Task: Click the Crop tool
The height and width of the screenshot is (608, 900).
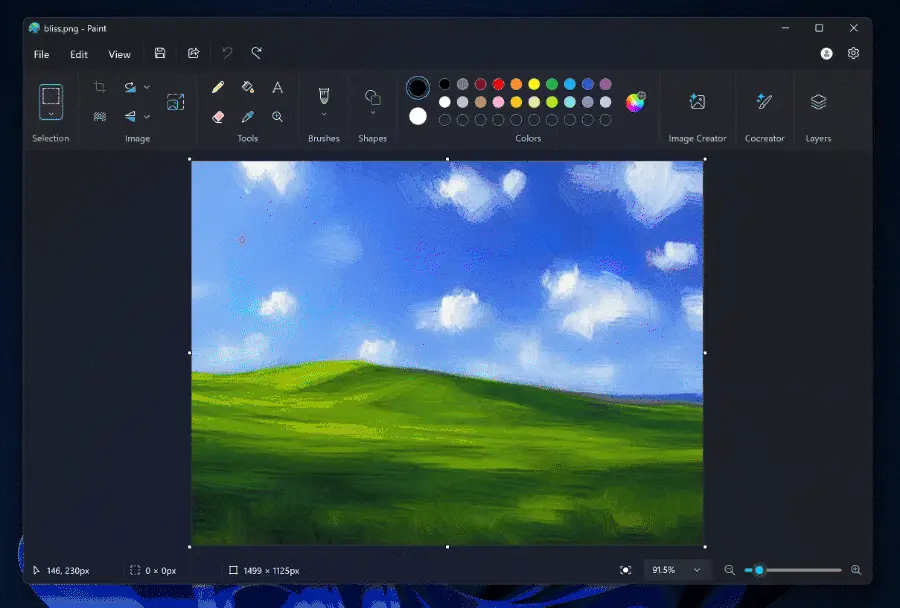Action: pyautogui.click(x=100, y=87)
